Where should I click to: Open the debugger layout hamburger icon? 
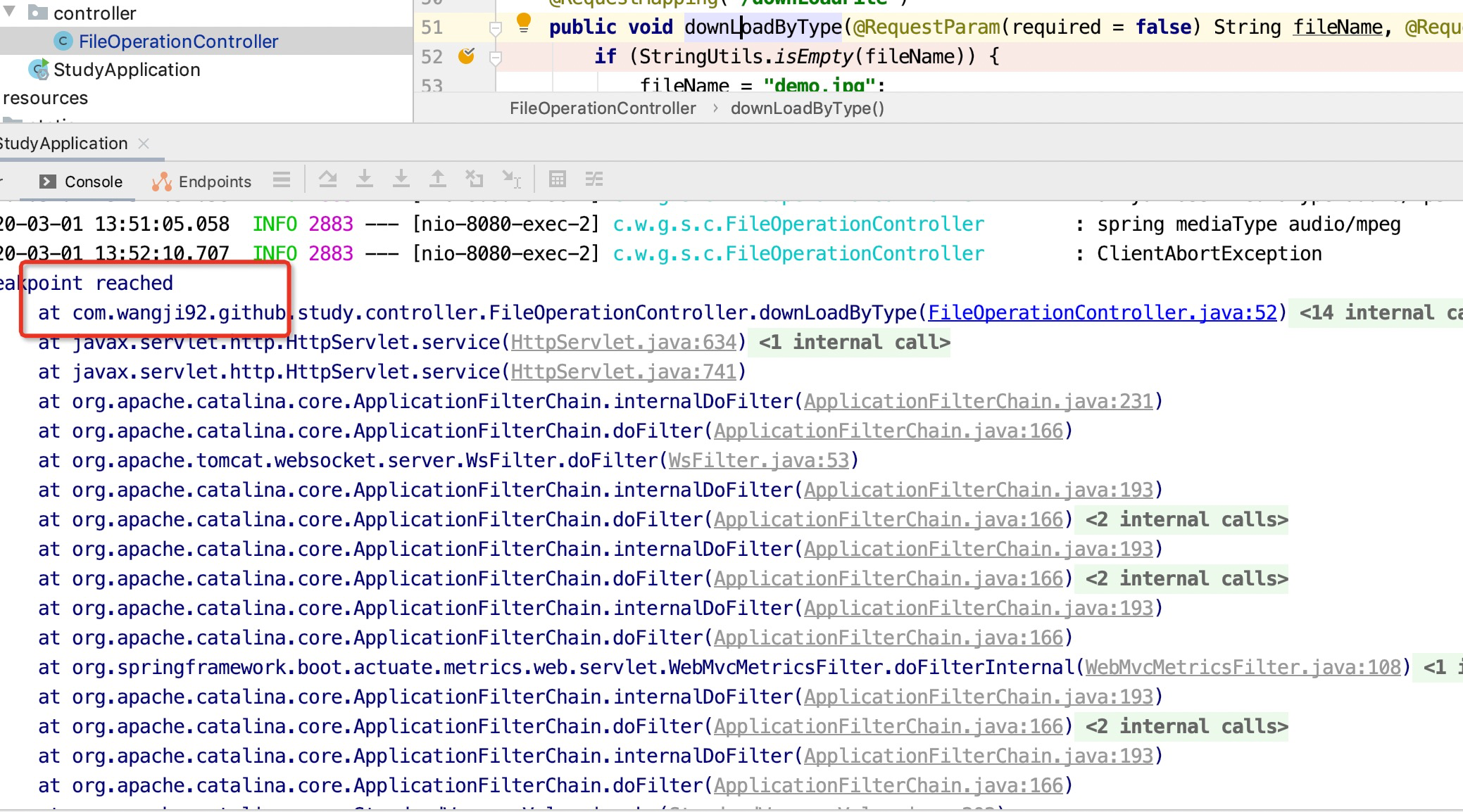tap(282, 179)
